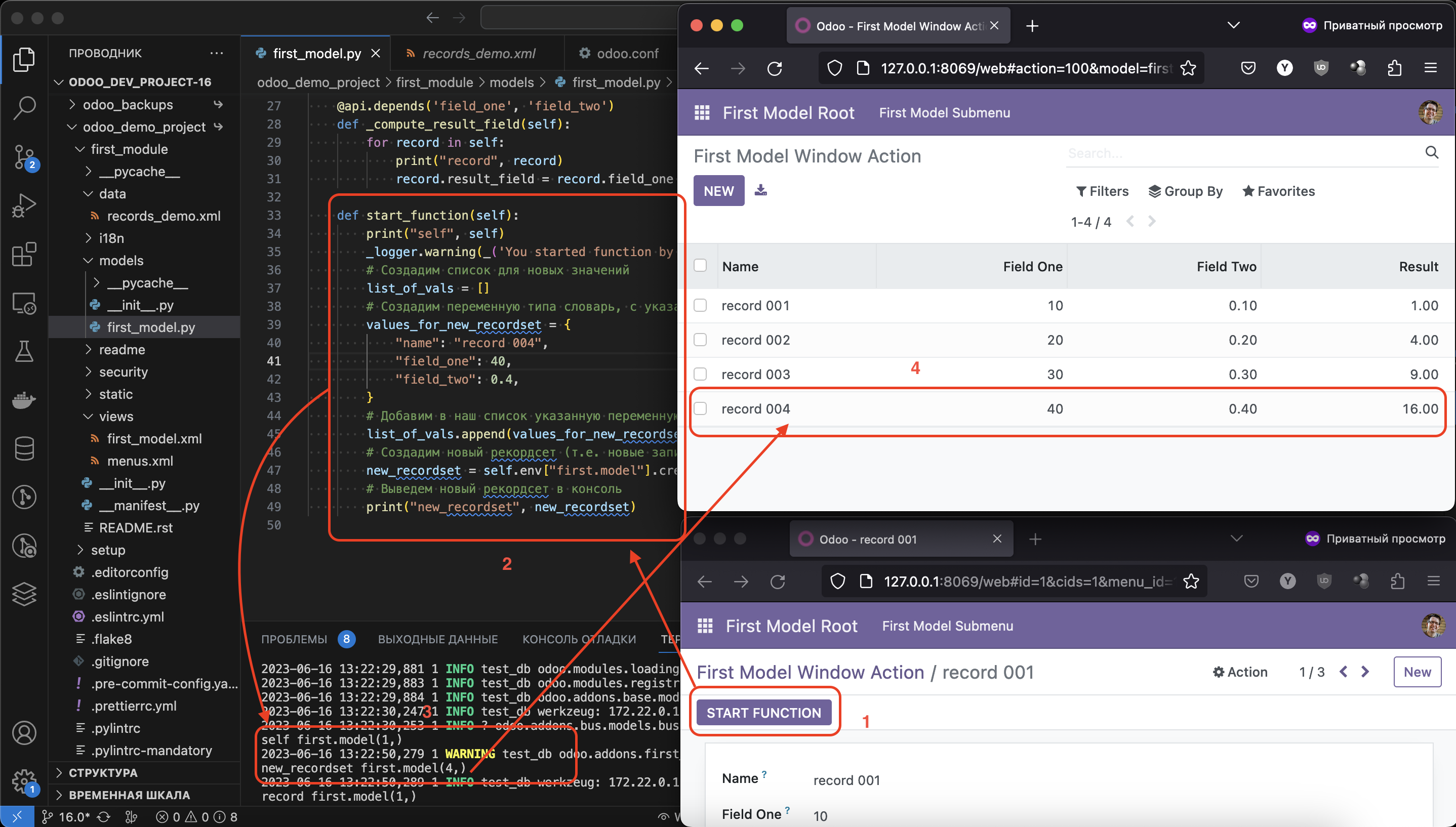
Task: Open the Manage gear icon in VS Code
Action: (x=24, y=781)
